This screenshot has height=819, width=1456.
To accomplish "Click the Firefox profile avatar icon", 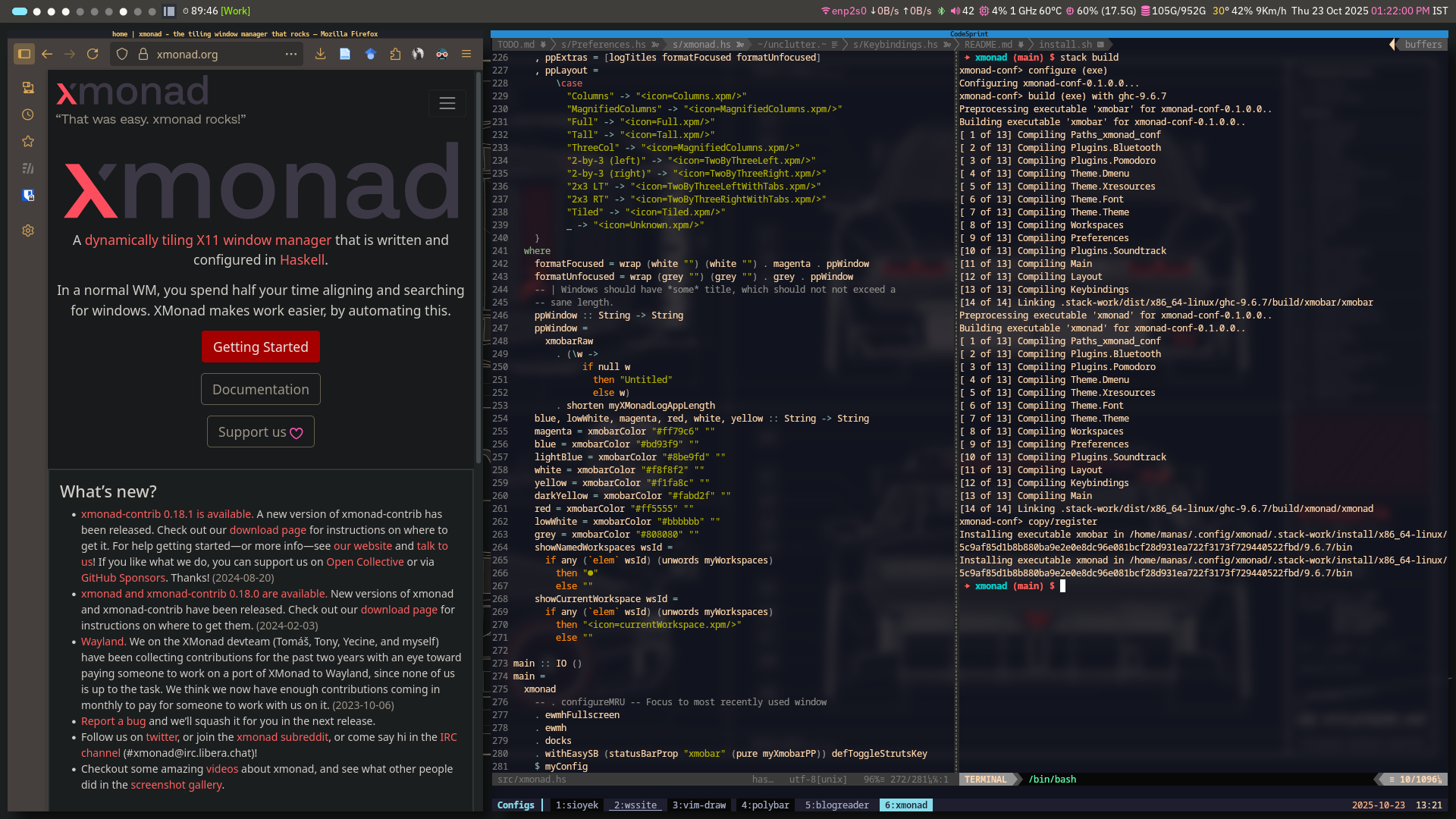I will (x=418, y=54).
